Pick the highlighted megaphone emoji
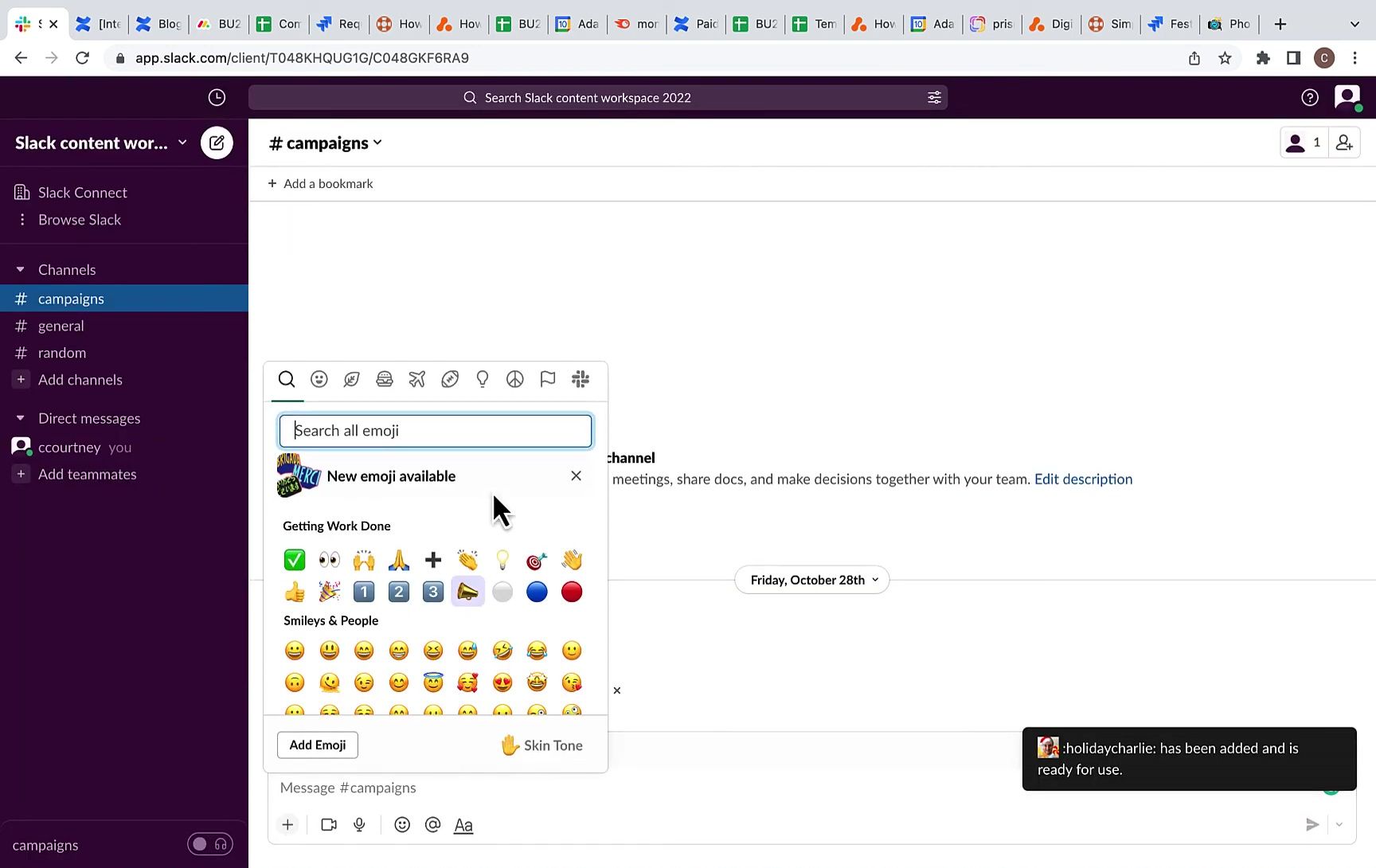1376x868 pixels. click(x=468, y=592)
